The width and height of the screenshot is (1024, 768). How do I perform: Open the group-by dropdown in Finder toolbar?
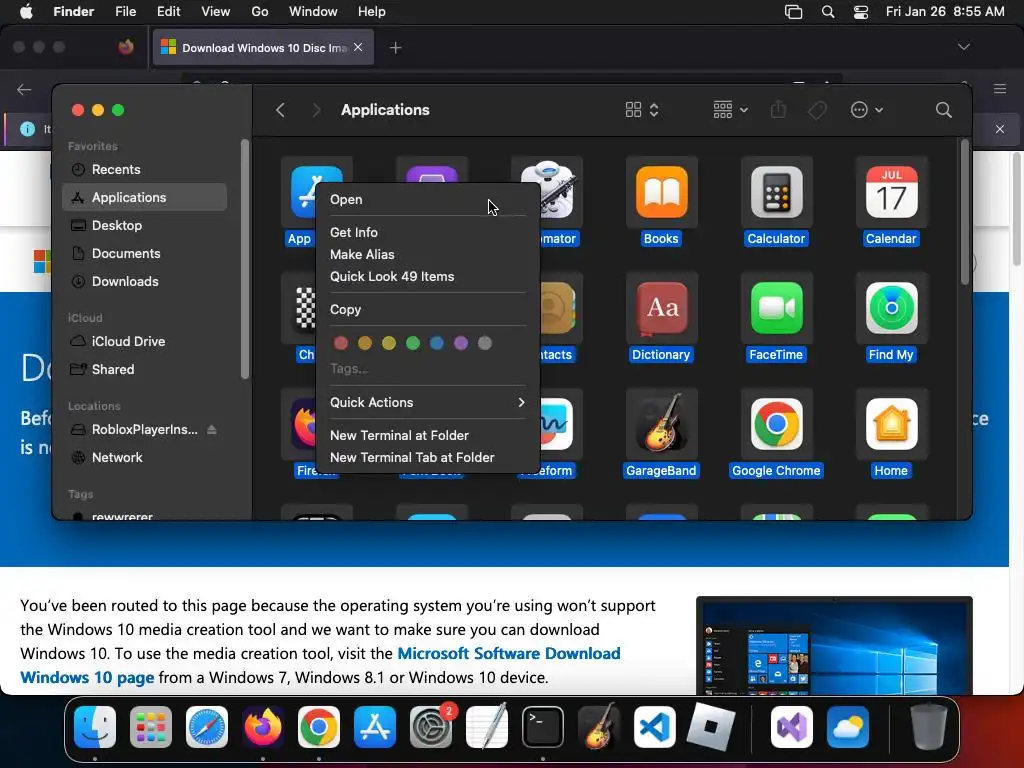tap(730, 110)
